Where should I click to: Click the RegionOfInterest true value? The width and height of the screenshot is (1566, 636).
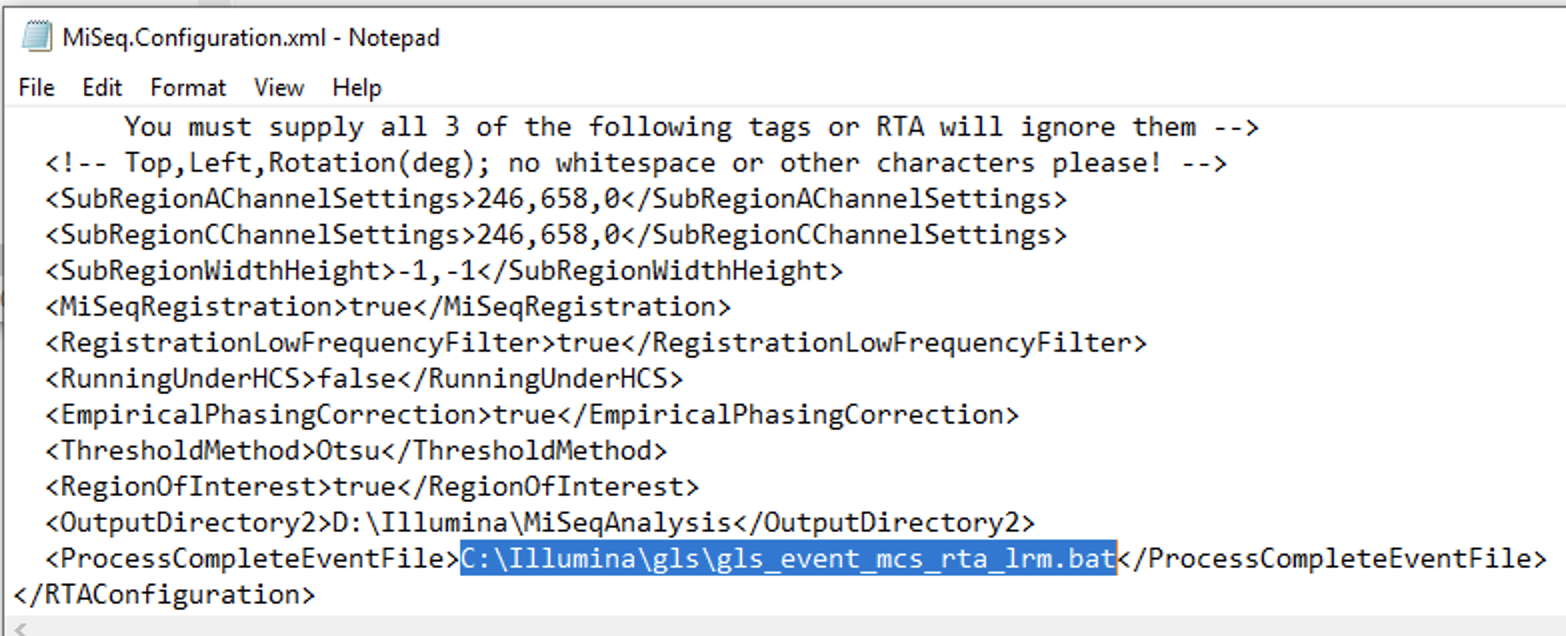363,487
